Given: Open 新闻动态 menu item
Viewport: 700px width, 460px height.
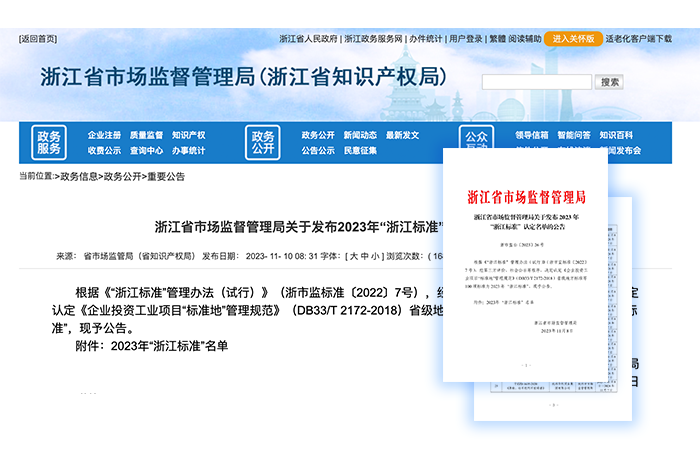Looking at the screenshot, I should coord(360,135).
